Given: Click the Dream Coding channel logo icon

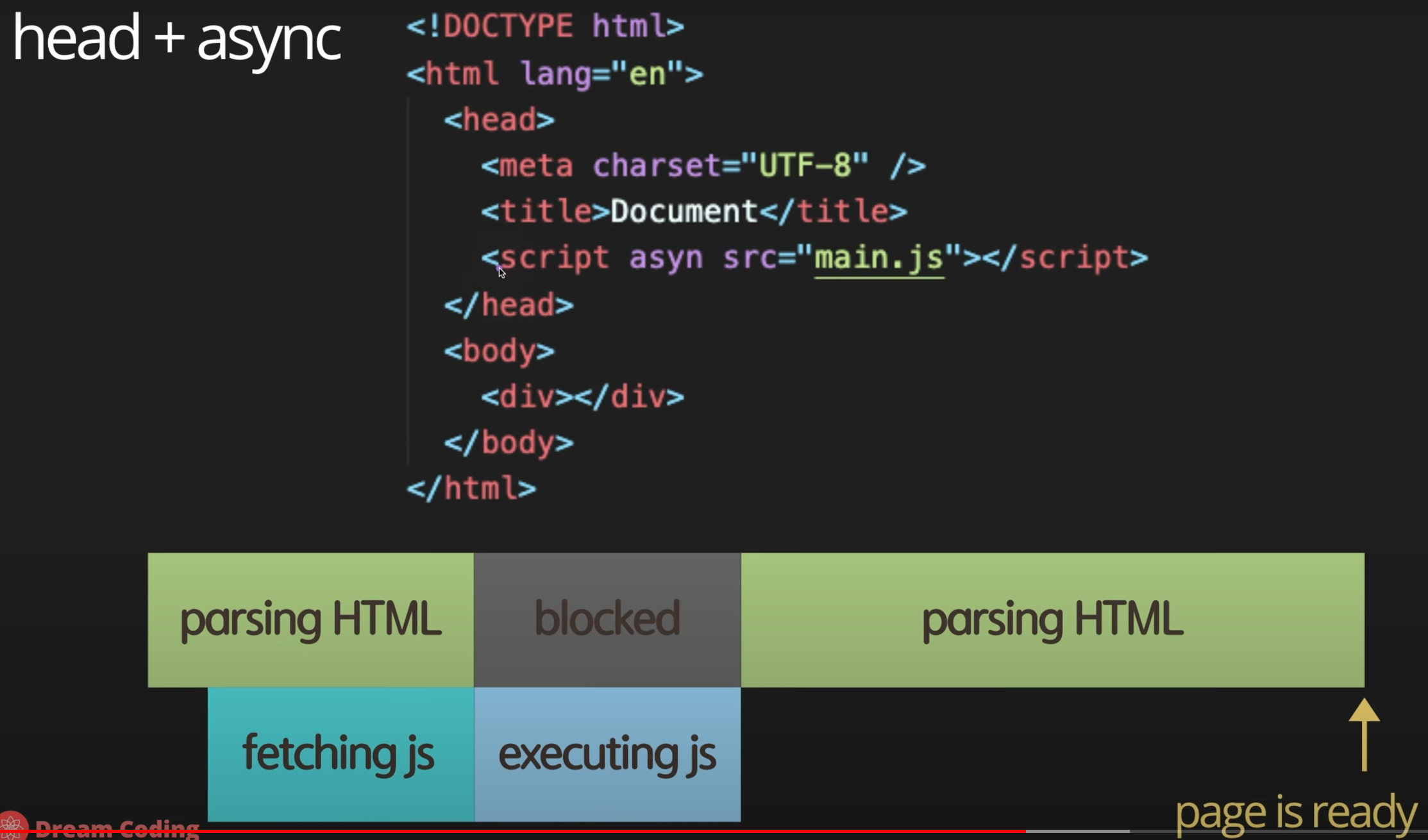Looking at the screenshot, I should click(12, 826).
